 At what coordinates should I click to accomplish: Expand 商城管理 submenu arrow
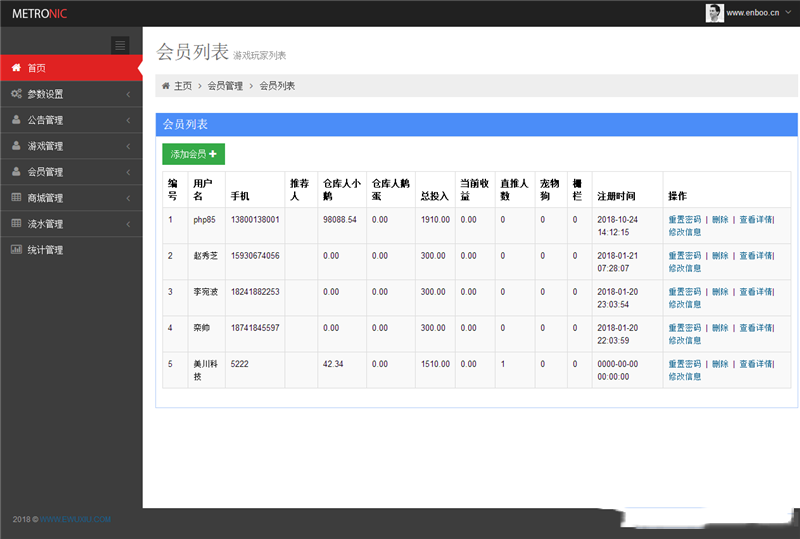[128, 198]
